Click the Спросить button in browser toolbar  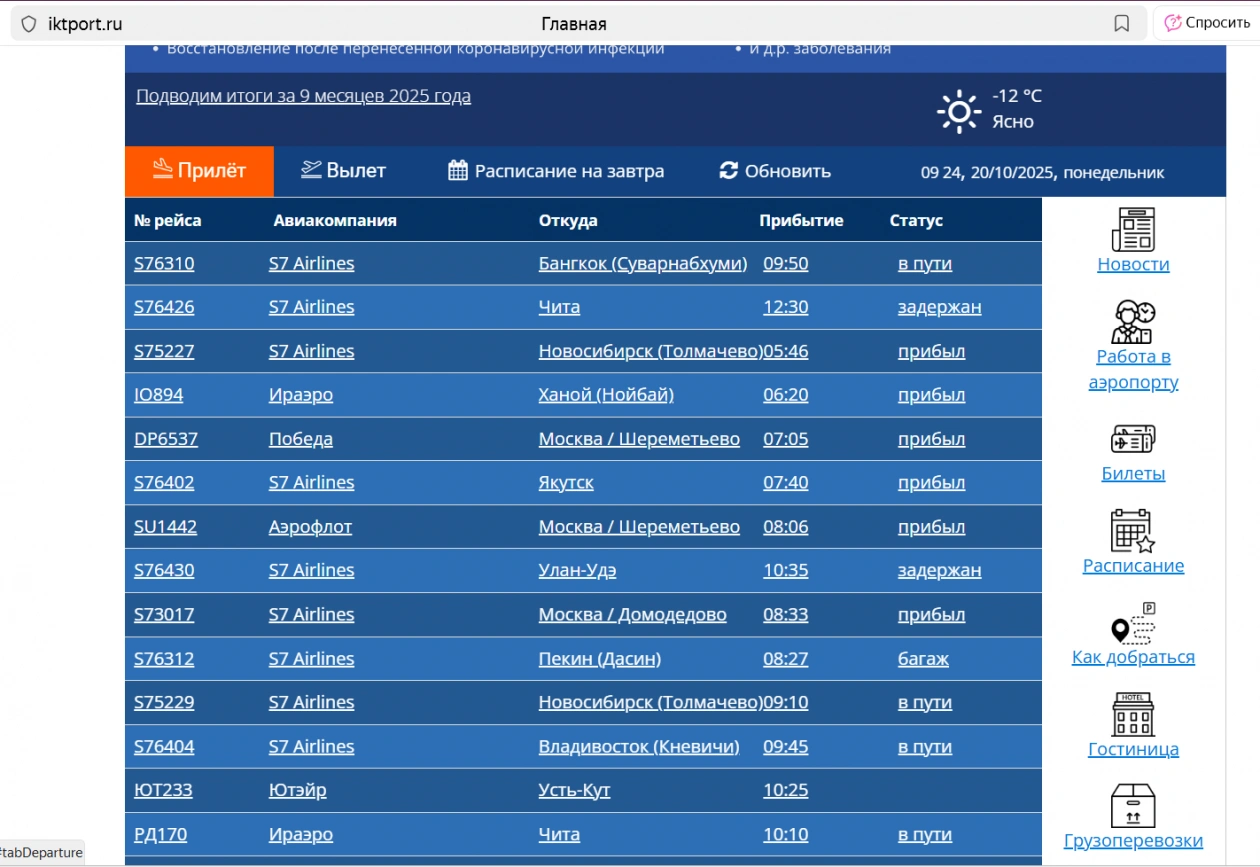click(x=1206, y=23)
